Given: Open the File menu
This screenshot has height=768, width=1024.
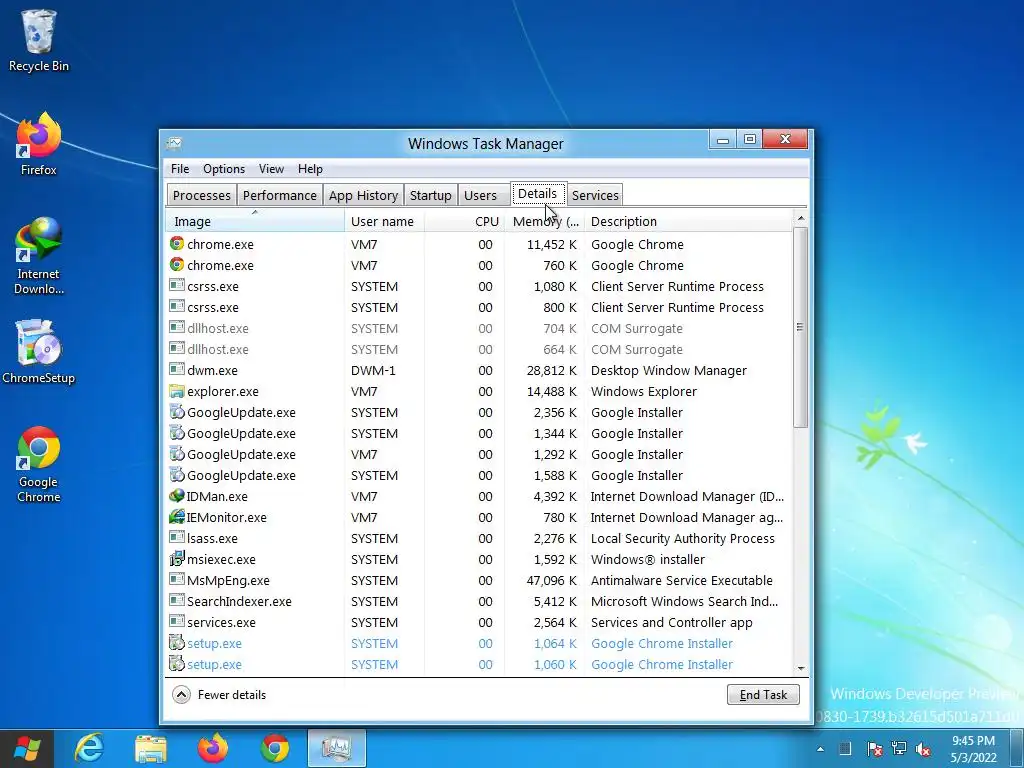Looking at the screenshot, I should (x=180, y=168).
